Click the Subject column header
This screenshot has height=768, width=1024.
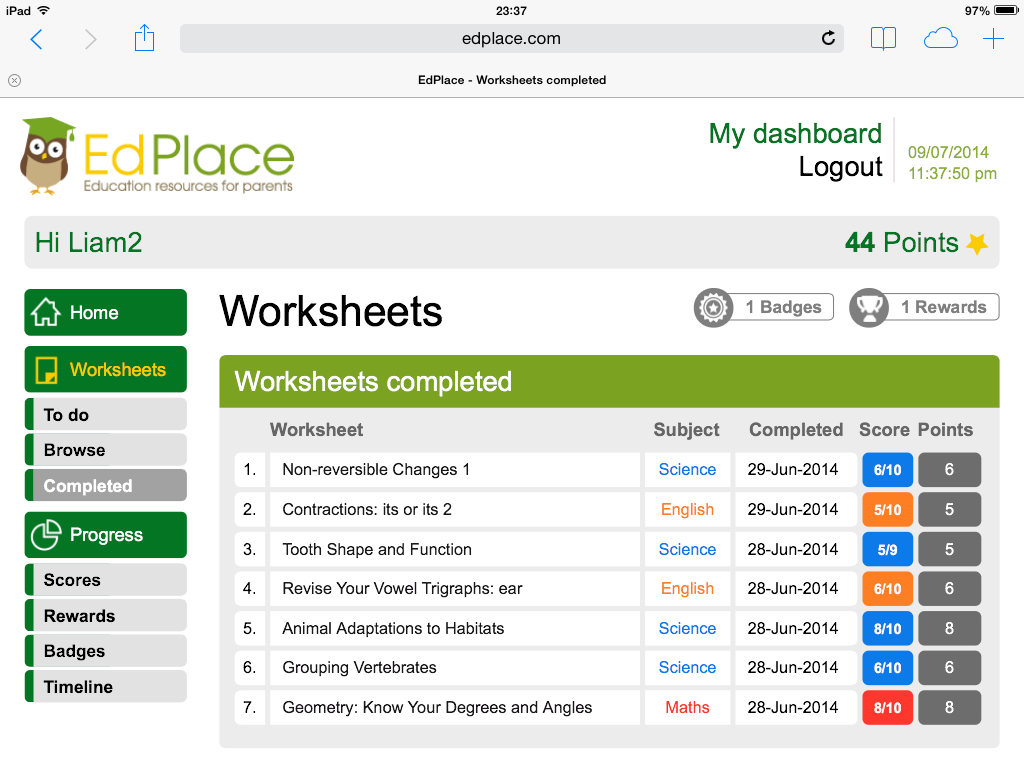pos(686,430)
